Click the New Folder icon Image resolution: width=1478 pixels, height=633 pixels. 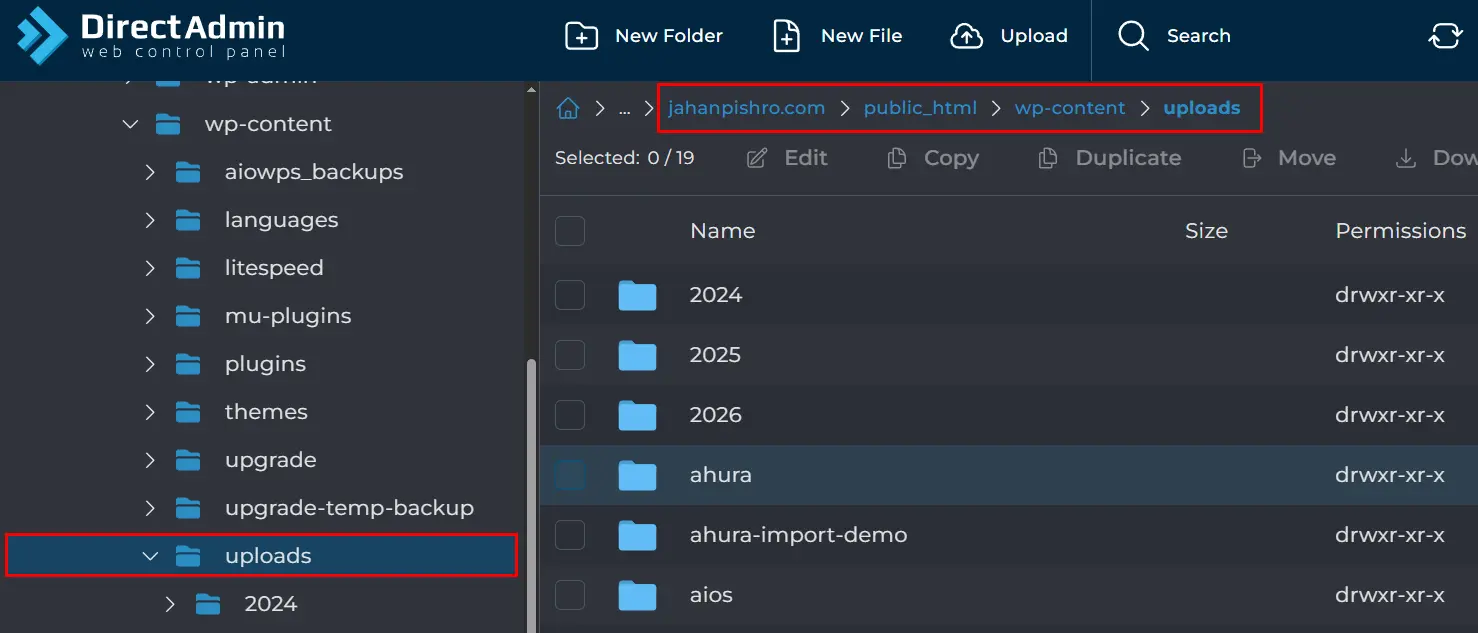[x=581, y=36]
